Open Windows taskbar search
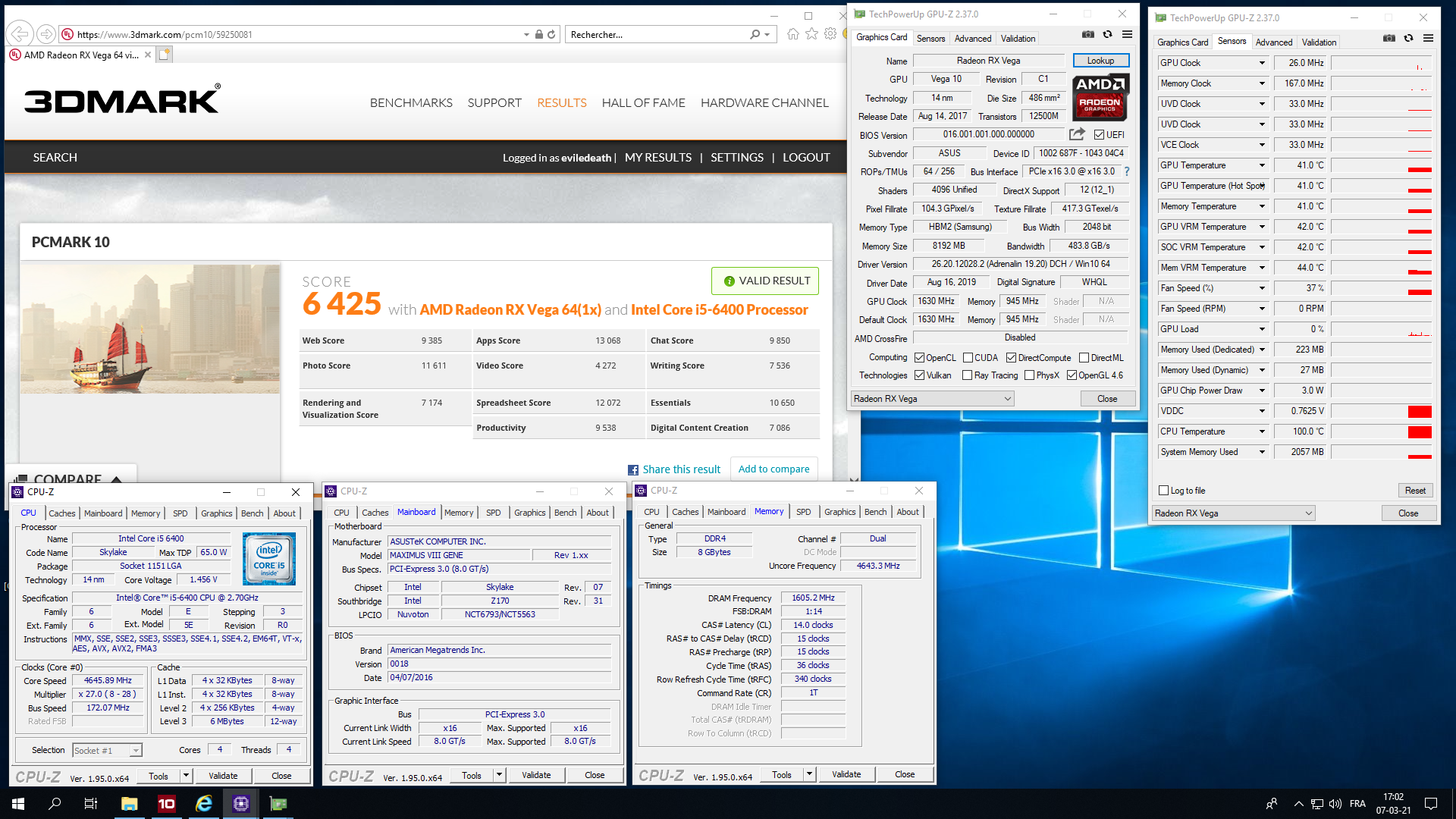Screen dimensions: 1456x819 click(x=55, y=804)
